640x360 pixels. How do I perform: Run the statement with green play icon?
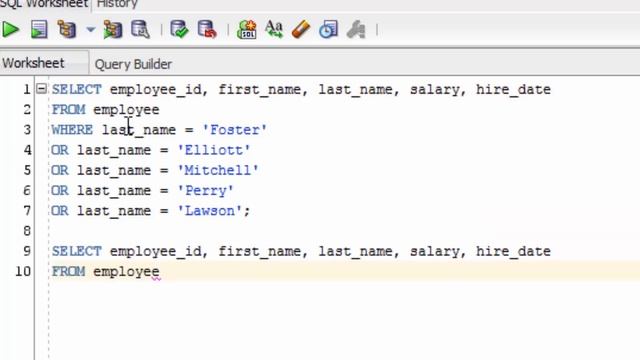coord(11,30)
